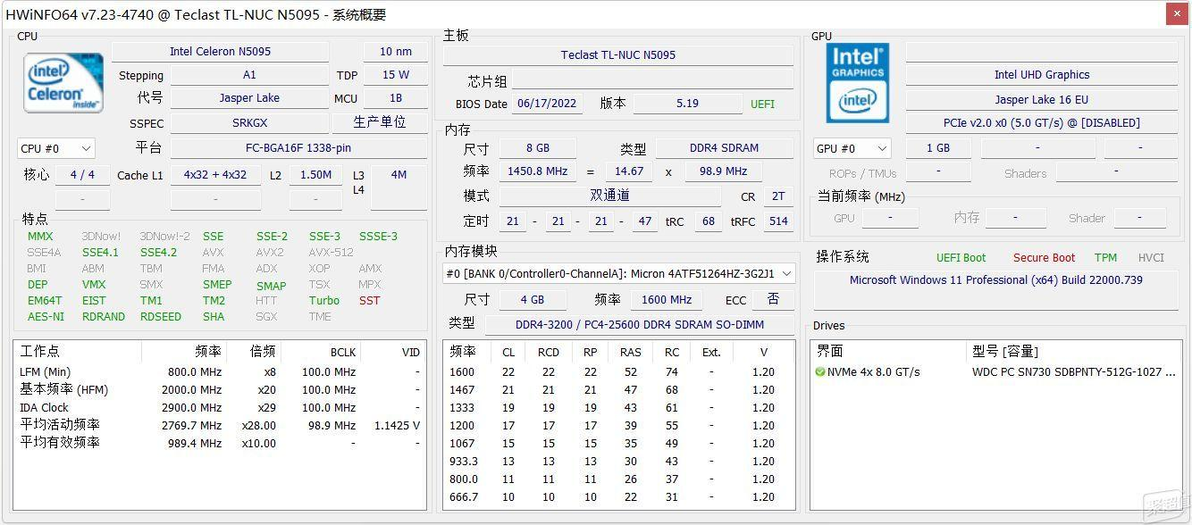Click the HVCI indicator
The width and height of the screenshot is (1192, 525).
click(x=1151, y=258)
